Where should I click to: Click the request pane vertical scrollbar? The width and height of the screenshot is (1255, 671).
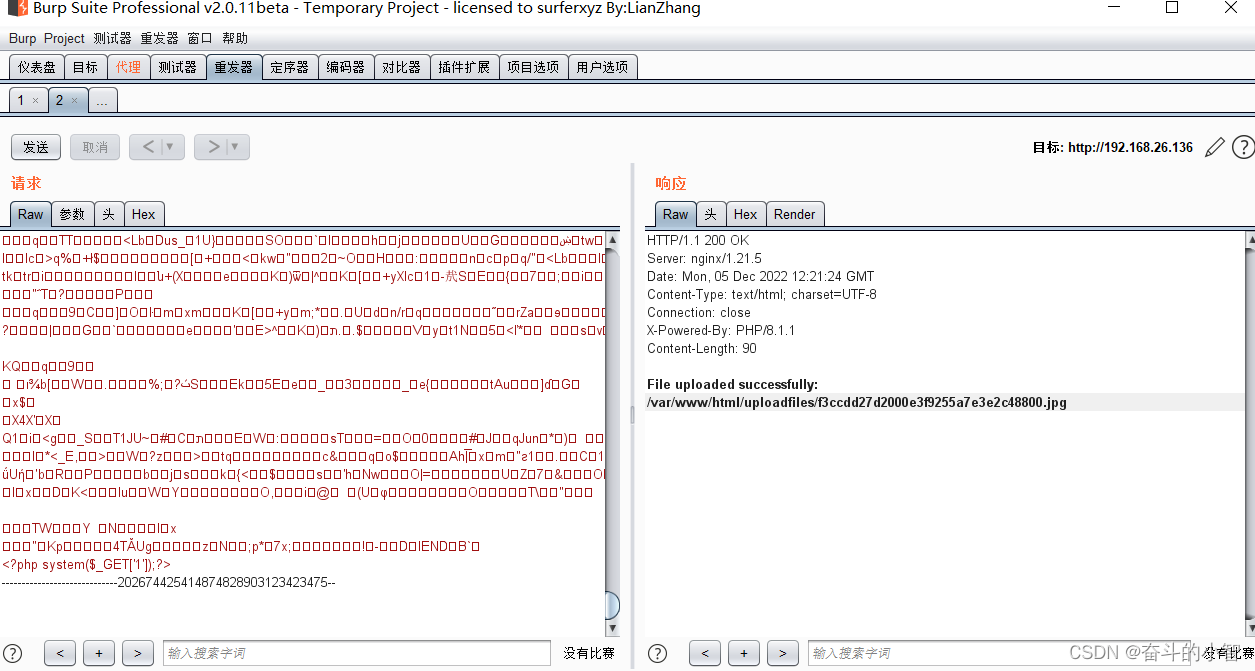click(612, 435)
